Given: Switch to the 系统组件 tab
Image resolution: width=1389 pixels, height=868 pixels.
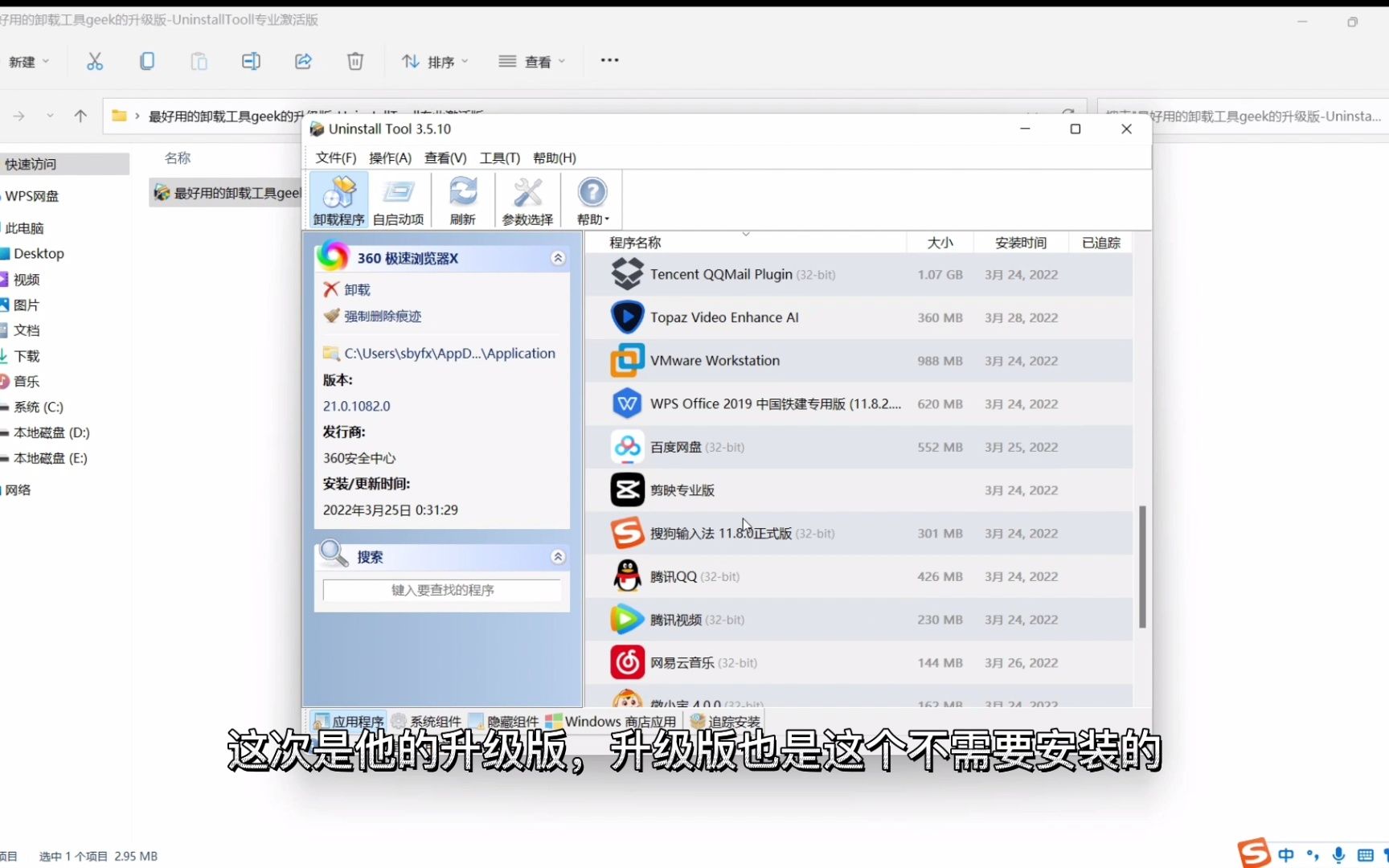Looking at the screenshot, I should (426, 721).
